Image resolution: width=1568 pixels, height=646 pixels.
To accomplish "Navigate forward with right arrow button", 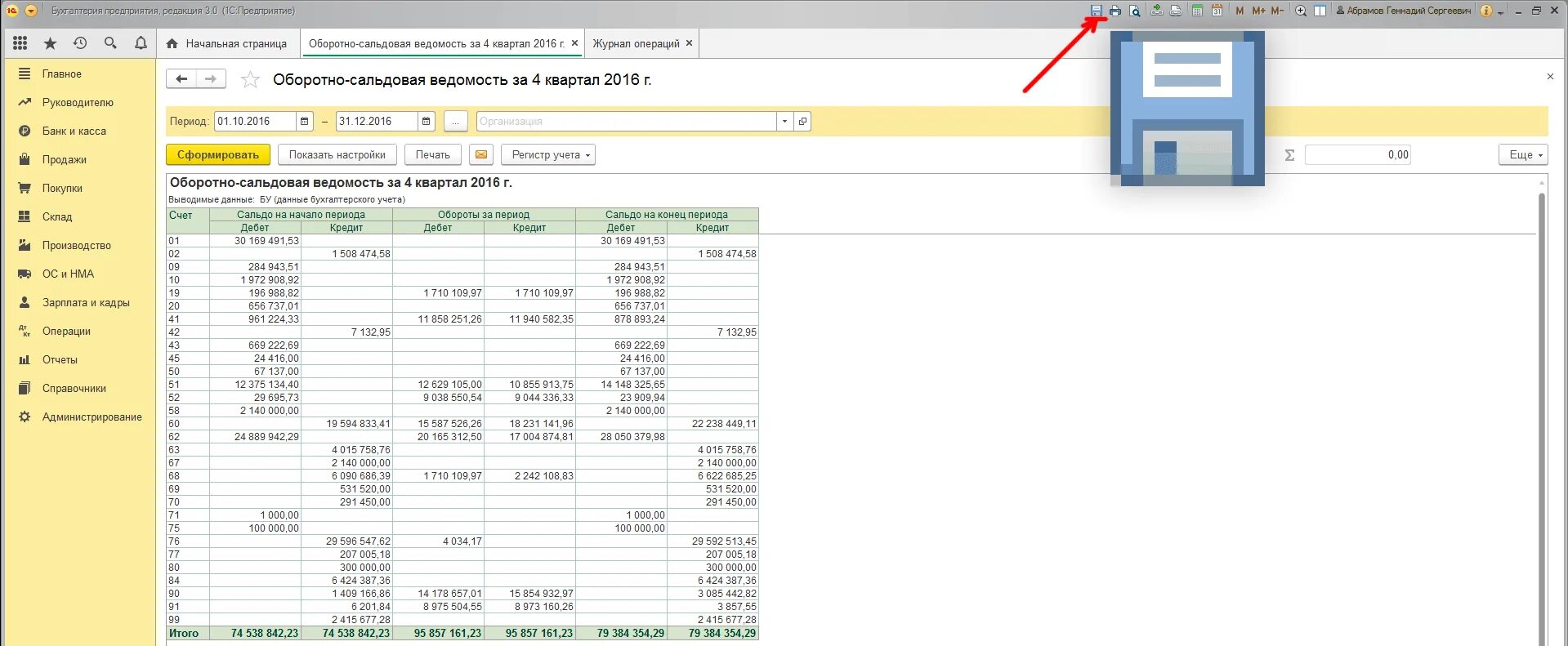I will pyautogui.click(x=211, y=78).
